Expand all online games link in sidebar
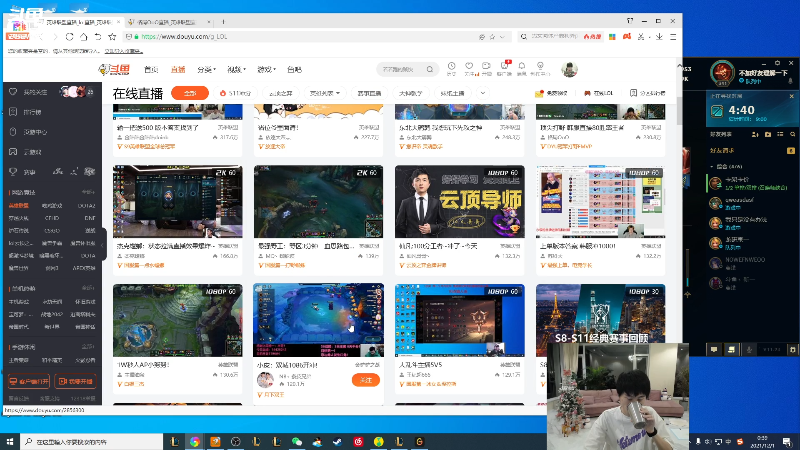 pyautogui.click(x=88, y=192)
